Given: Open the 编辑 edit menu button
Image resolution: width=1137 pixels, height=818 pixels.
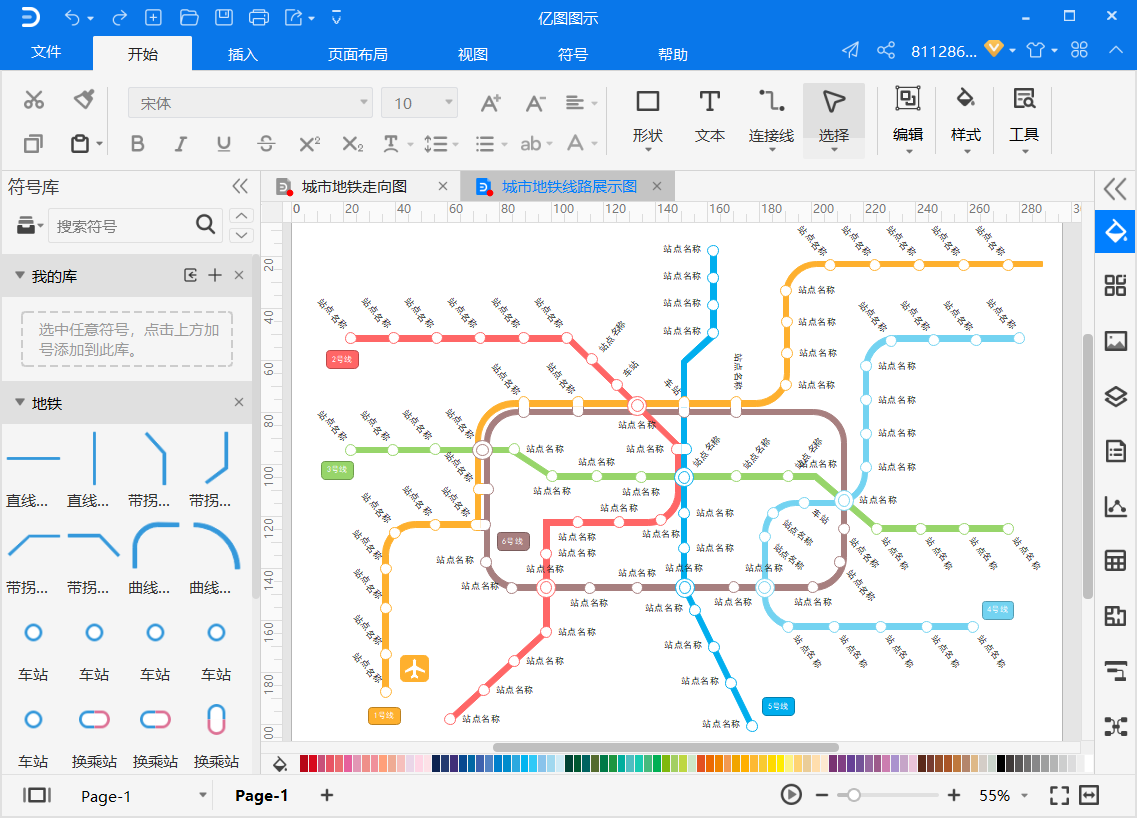Looking at the screenshot, I should point(908,120).
